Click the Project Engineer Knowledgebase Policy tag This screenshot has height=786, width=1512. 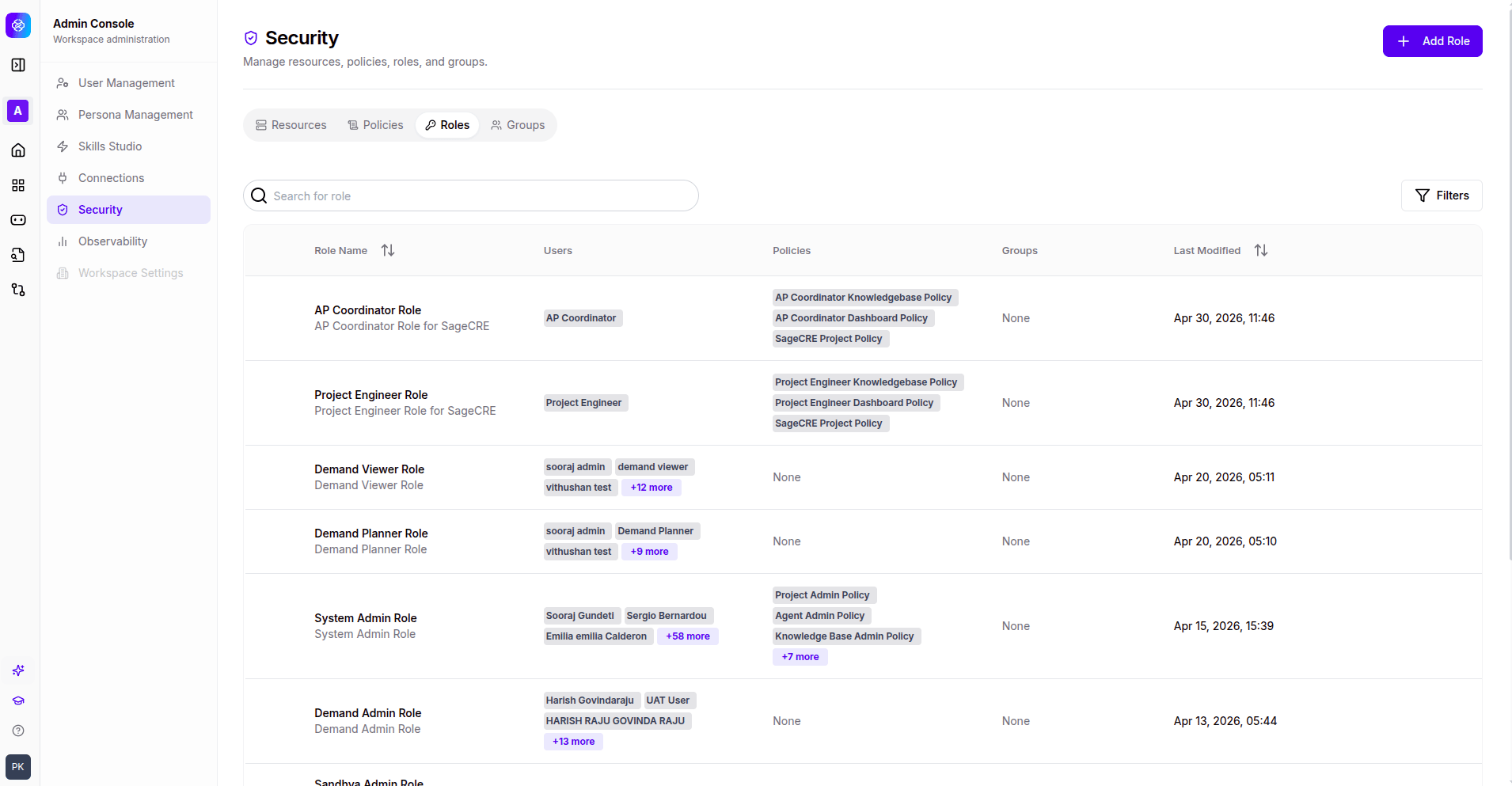(x=868, y=382)
